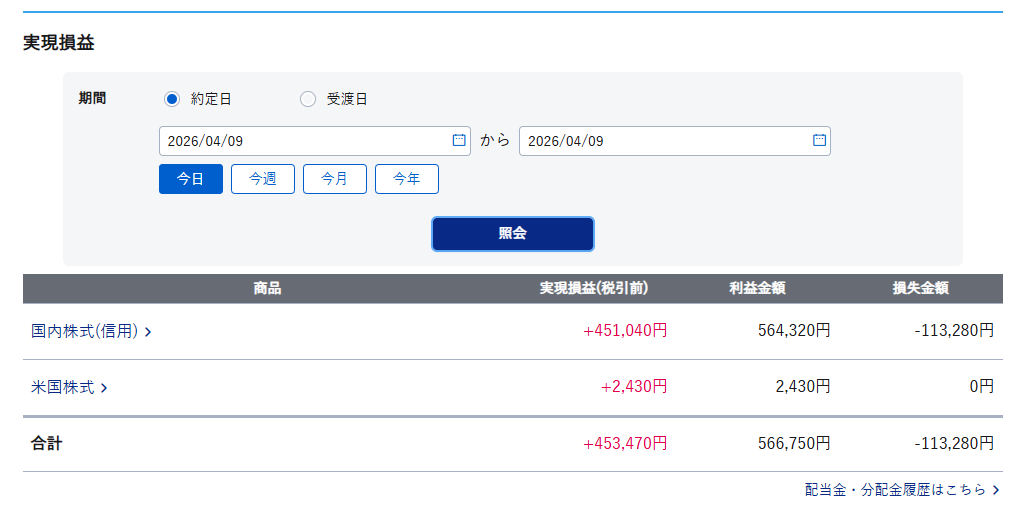This screenshot has height=509, width=1013.
Task: Click the end date input field
Action: (660, 141)
